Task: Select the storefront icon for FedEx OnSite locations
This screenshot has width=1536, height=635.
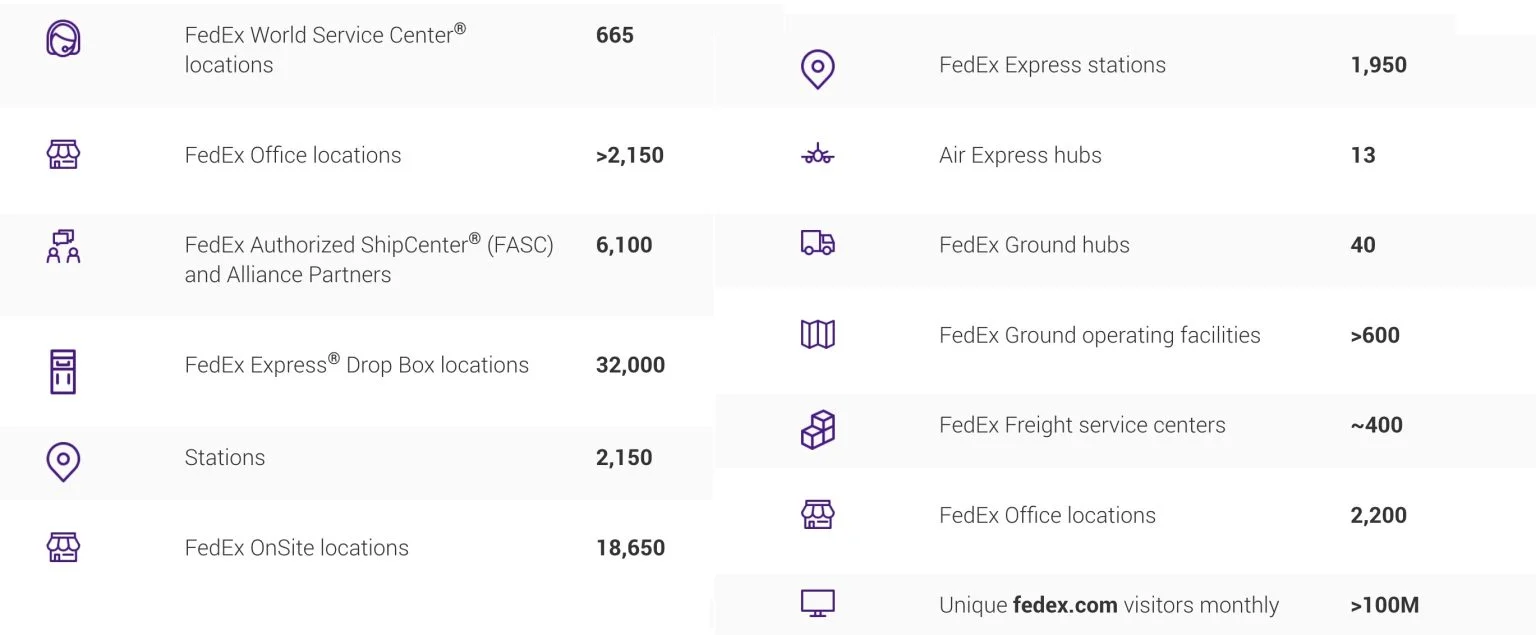Action: click(63, 547)
